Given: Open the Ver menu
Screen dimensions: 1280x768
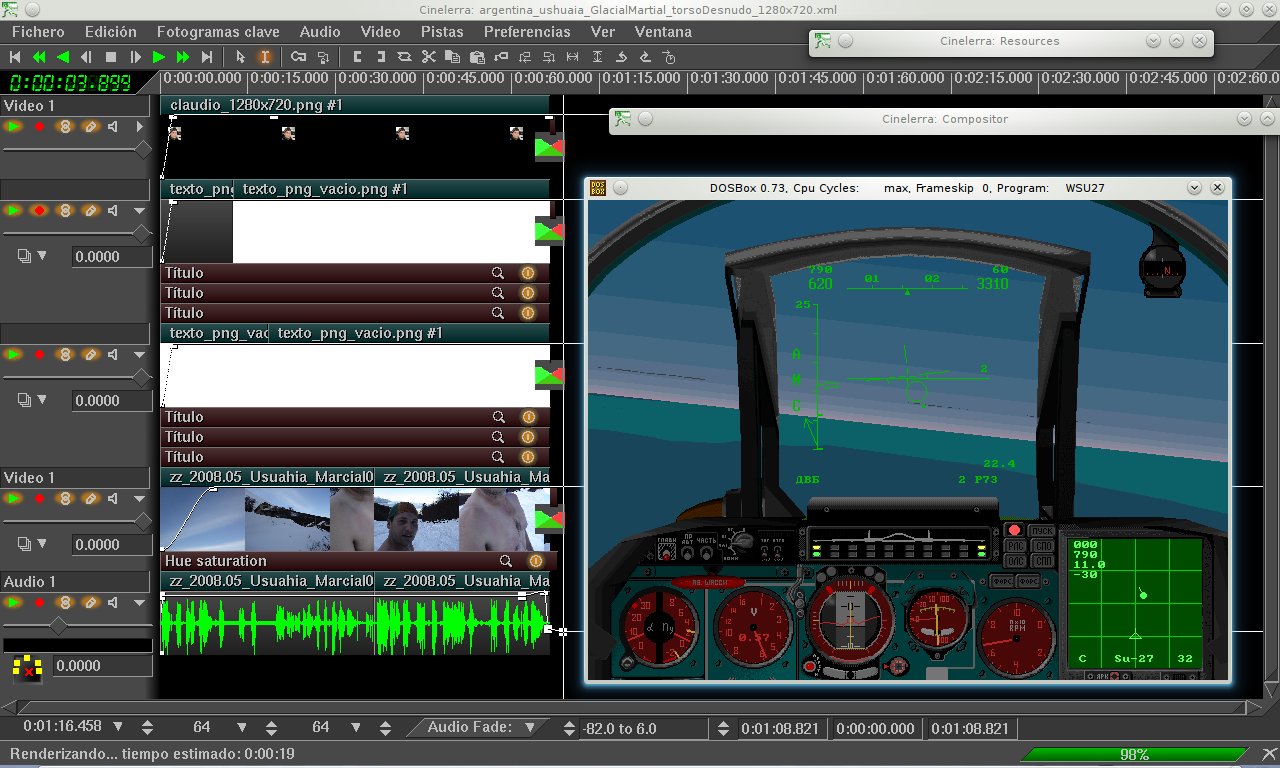Looking at the screenshot, I should 603,31.
